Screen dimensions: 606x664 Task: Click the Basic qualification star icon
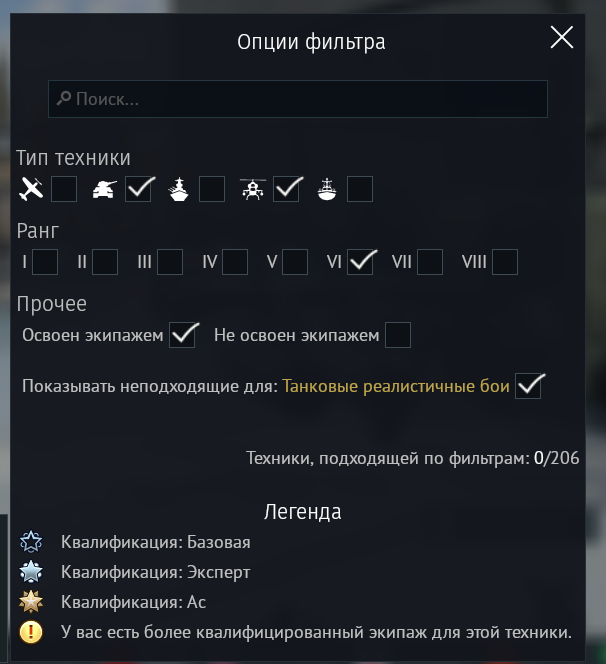32,542
